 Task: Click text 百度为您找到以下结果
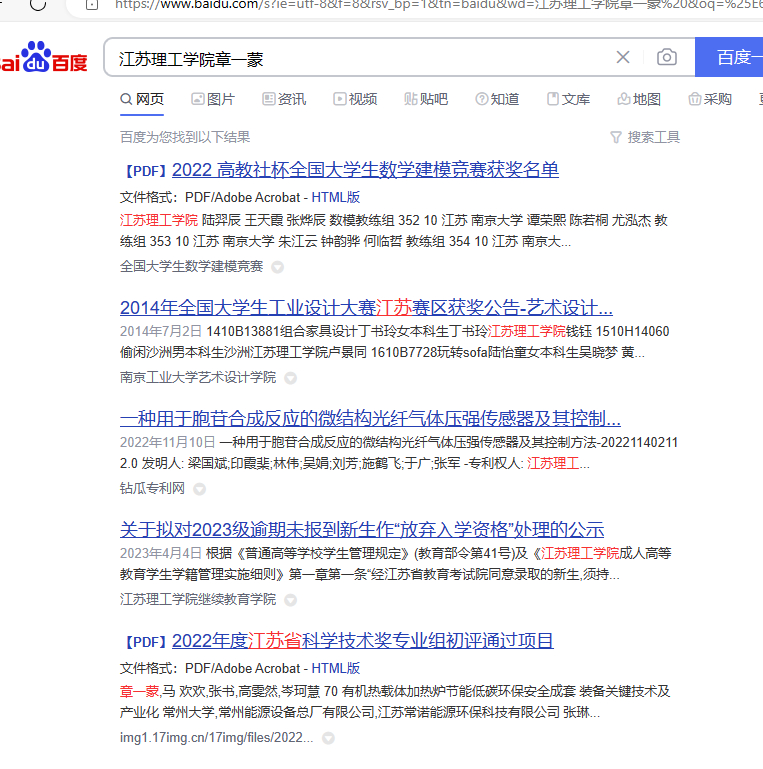pos(185,137)
